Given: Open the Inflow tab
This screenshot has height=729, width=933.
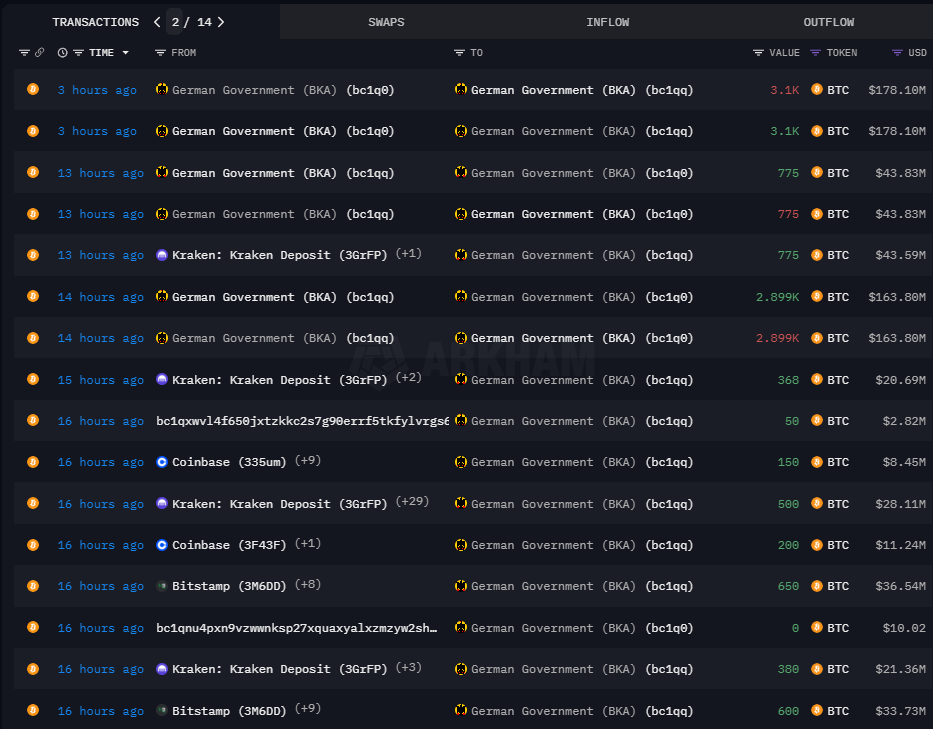Looking at the screenshot, I should point(608,22).
